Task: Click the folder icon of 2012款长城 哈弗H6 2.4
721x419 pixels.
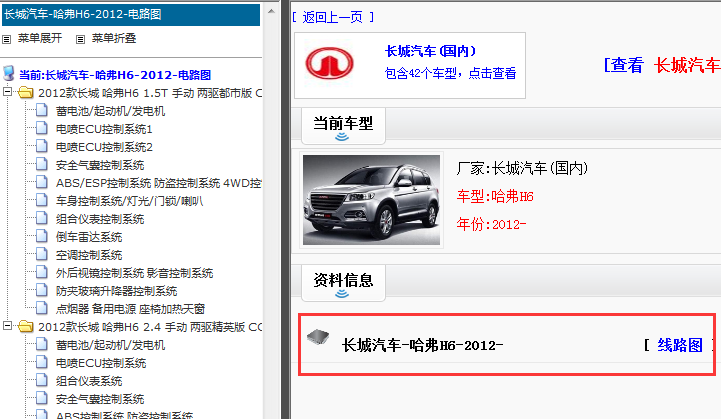Action: pyautogui.click(x=26, y=327)
